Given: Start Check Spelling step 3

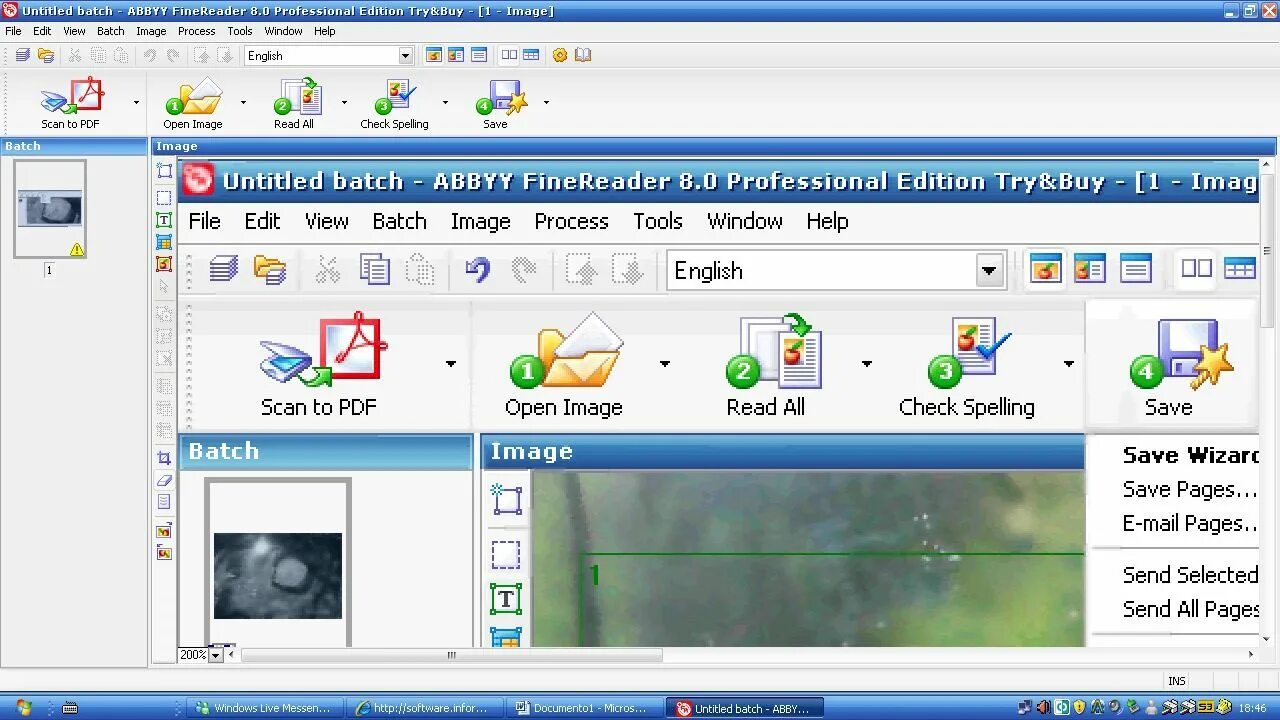Looking at the screenshot, I should (x=394, y=104).
